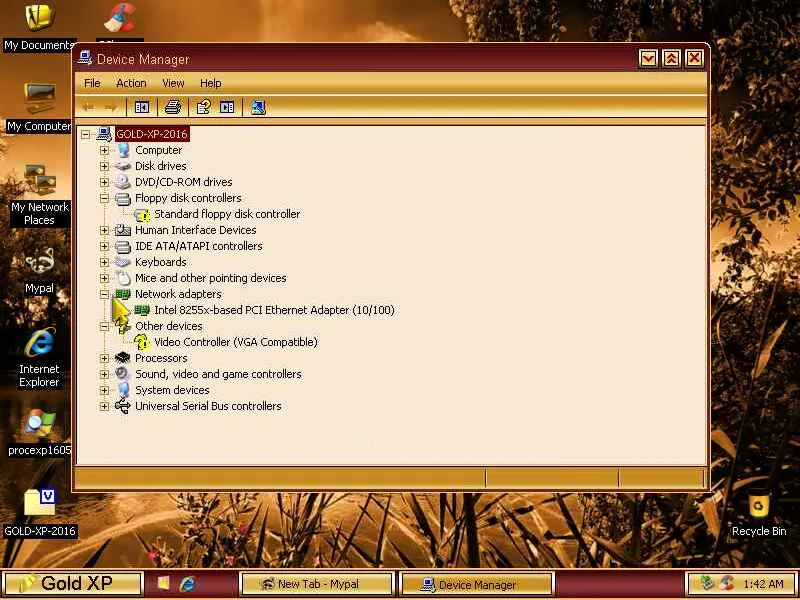Open the Action menu
The image size is (800, 600).
point(131,83)
